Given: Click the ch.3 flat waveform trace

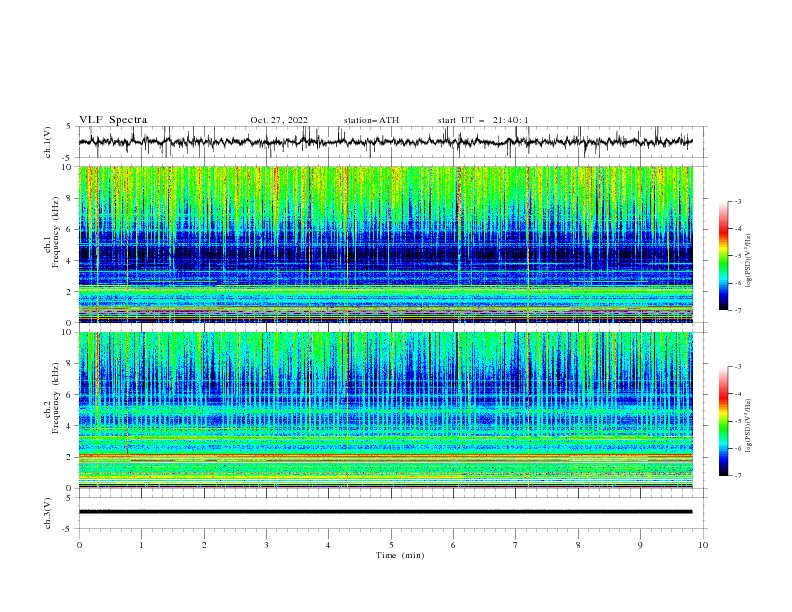Looking at the screenshot, I should 386,512.
